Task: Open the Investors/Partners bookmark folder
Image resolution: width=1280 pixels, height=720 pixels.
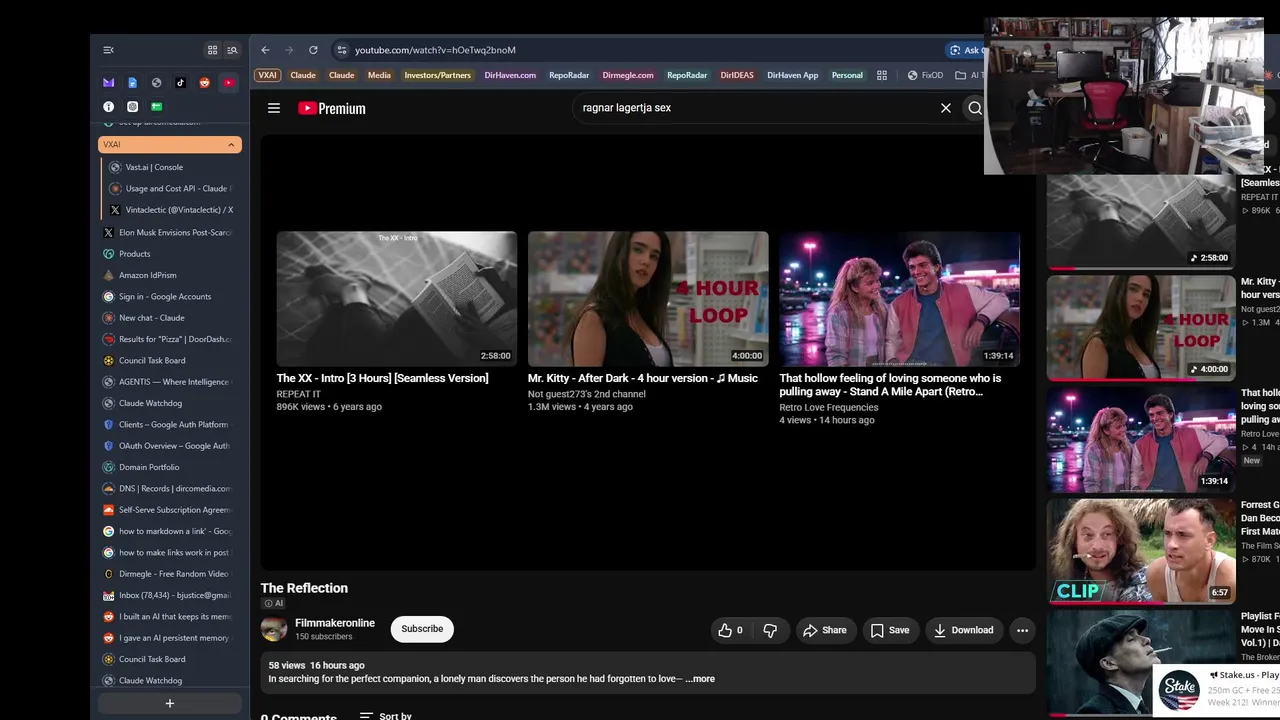Action: point(437,75)
